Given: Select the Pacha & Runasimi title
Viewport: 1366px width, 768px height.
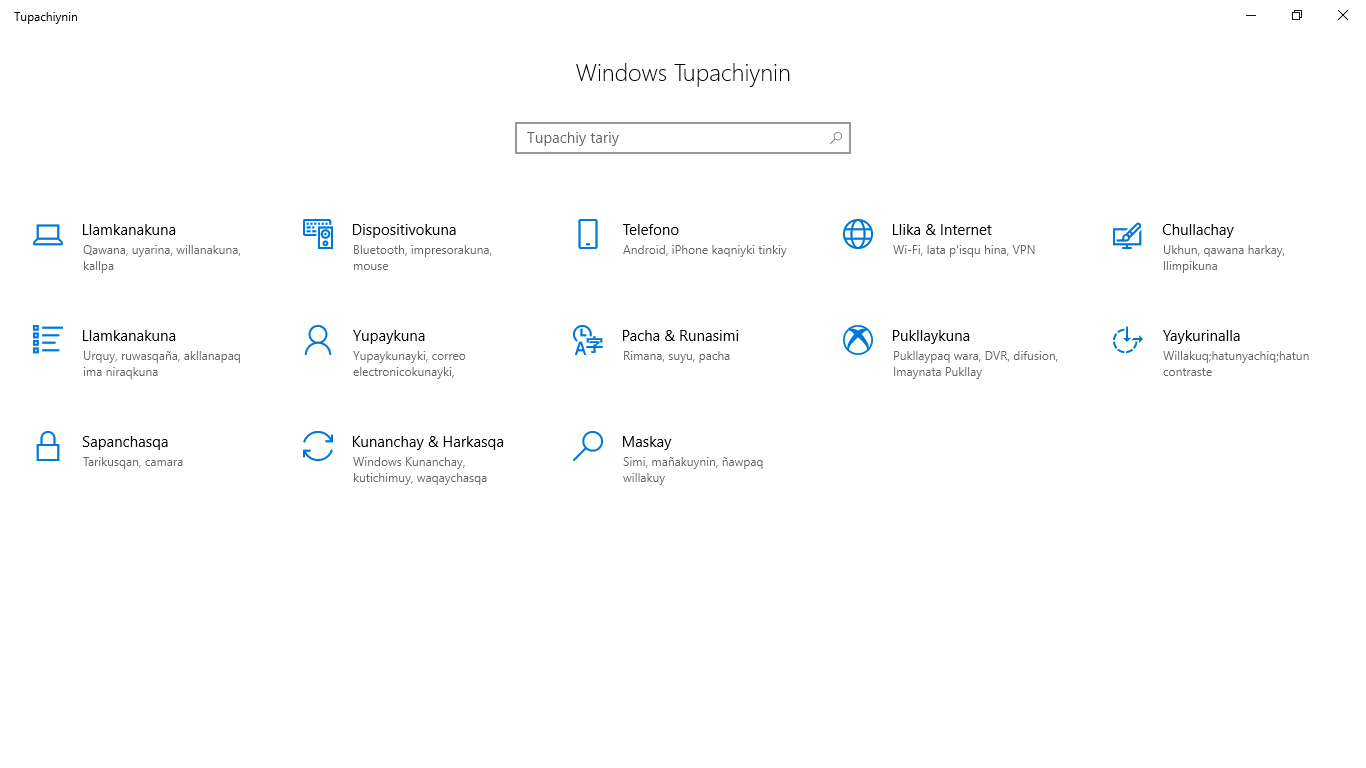Looking at the screenshot, I should click(681, 336).
